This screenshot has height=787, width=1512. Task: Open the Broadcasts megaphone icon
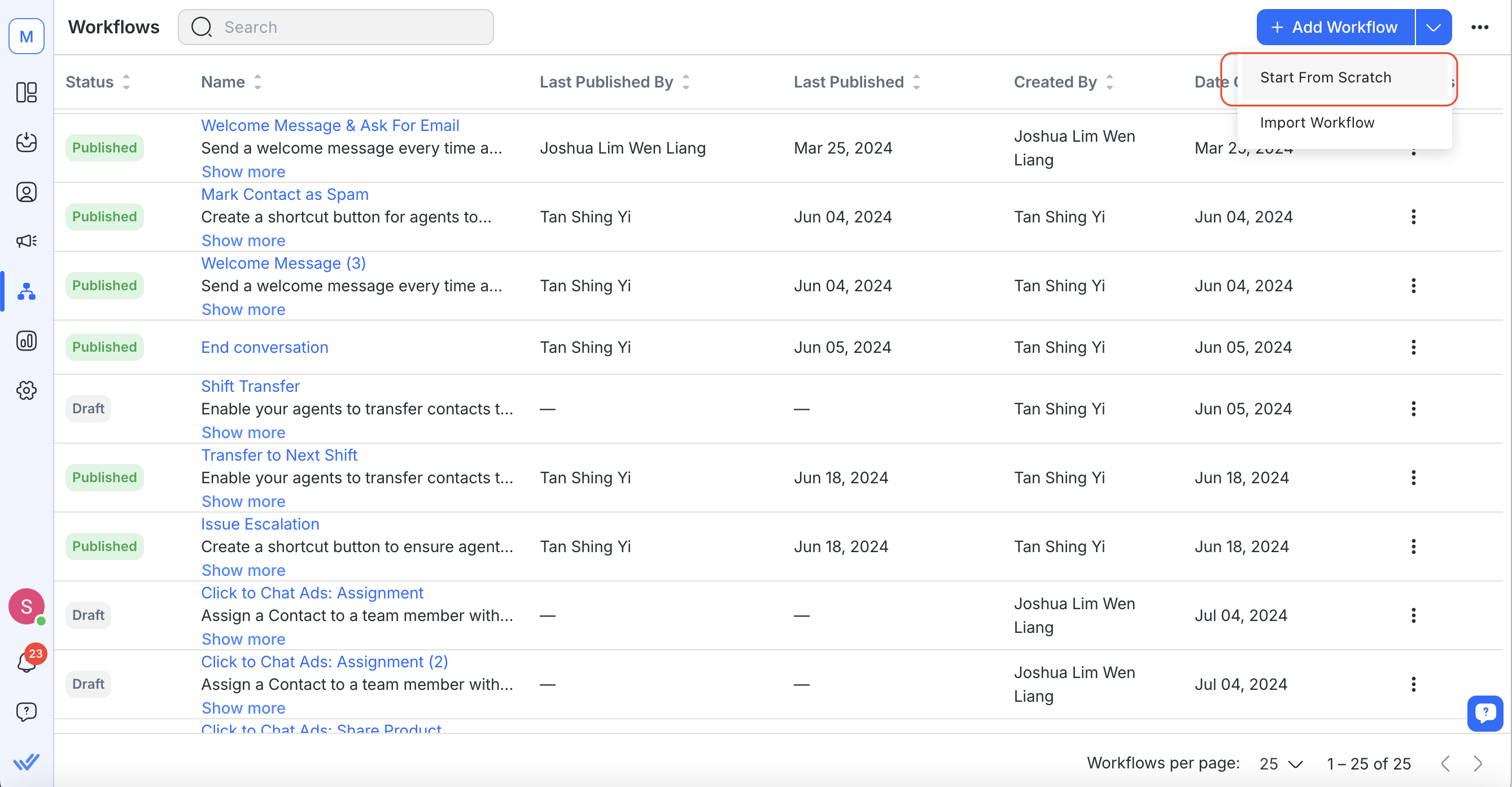[x=27, y=241]
